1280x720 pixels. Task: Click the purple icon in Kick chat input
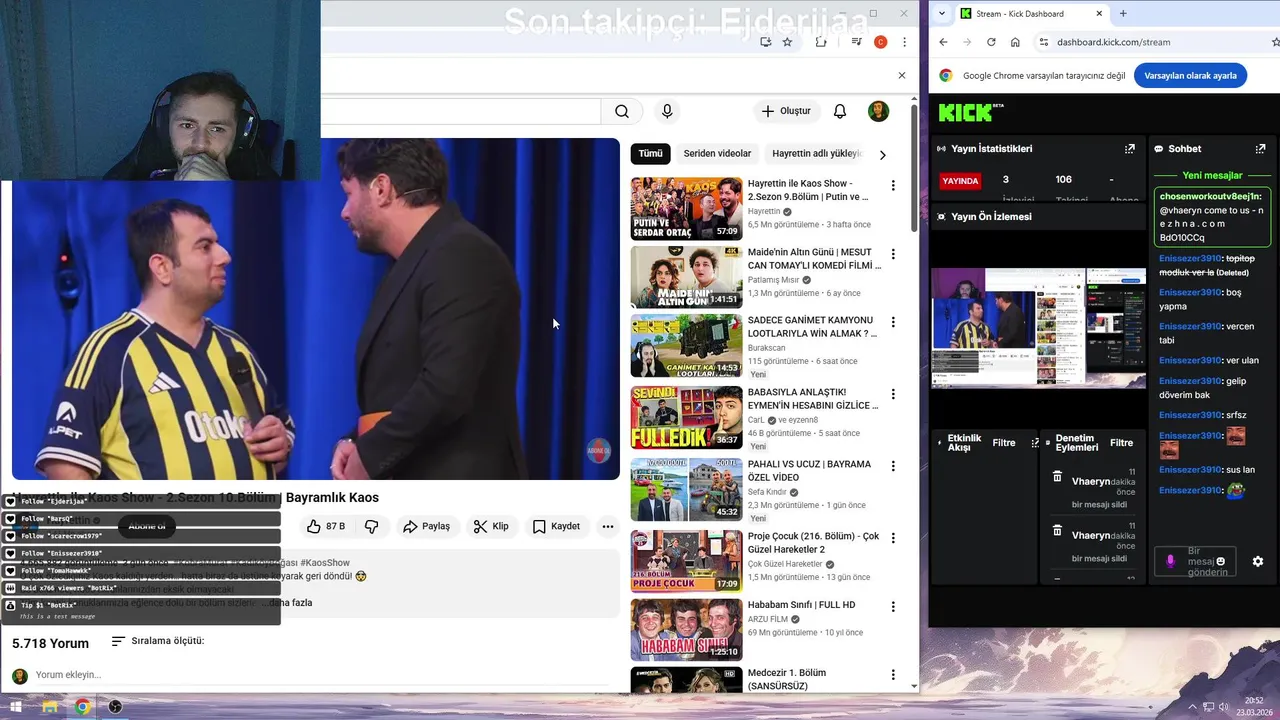pos(1171,561)
